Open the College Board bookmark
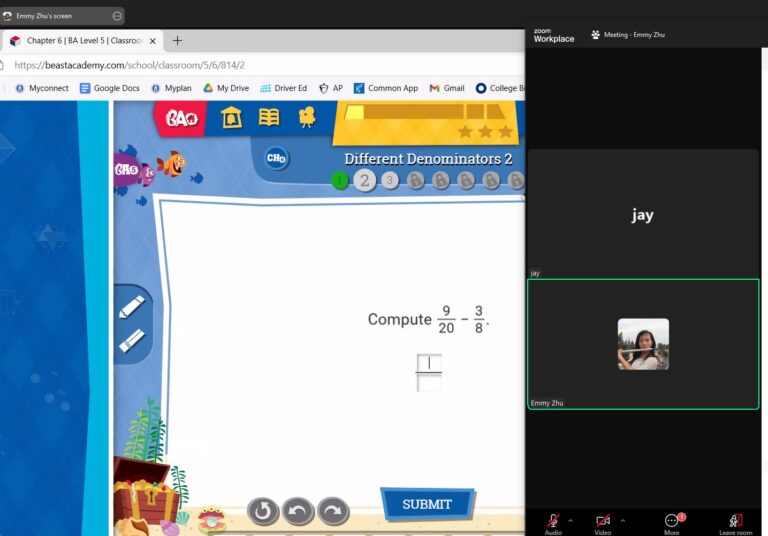This screenshot has width=768, height=536. (500, 88)
